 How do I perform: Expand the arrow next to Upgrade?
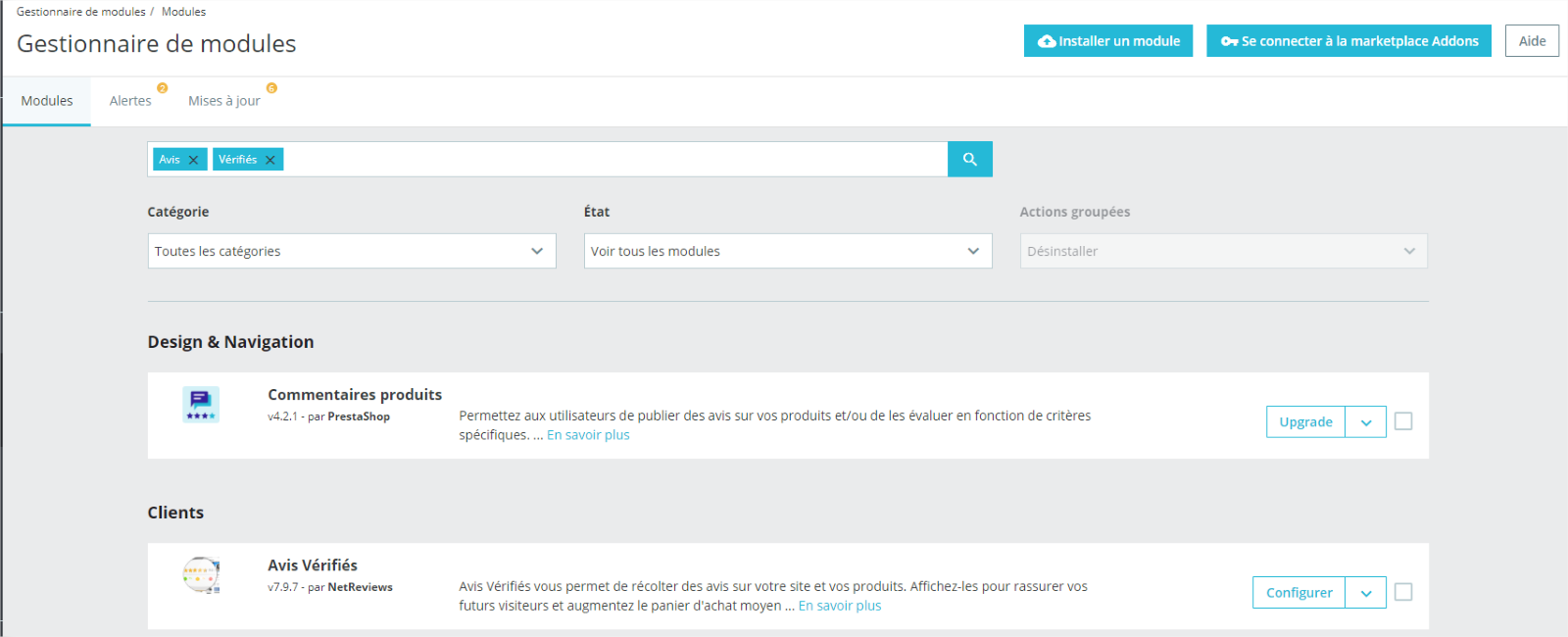1366,422
